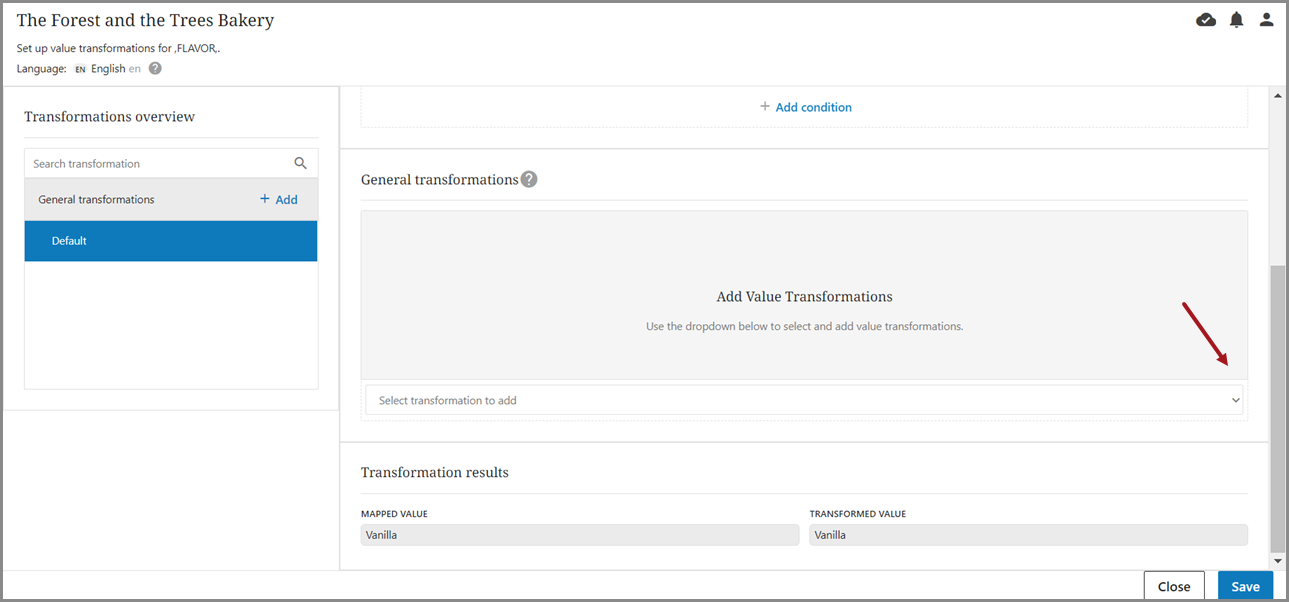Change the English language selection
The height and width of the screenshot is (602, 1289).
click(107, 69)
